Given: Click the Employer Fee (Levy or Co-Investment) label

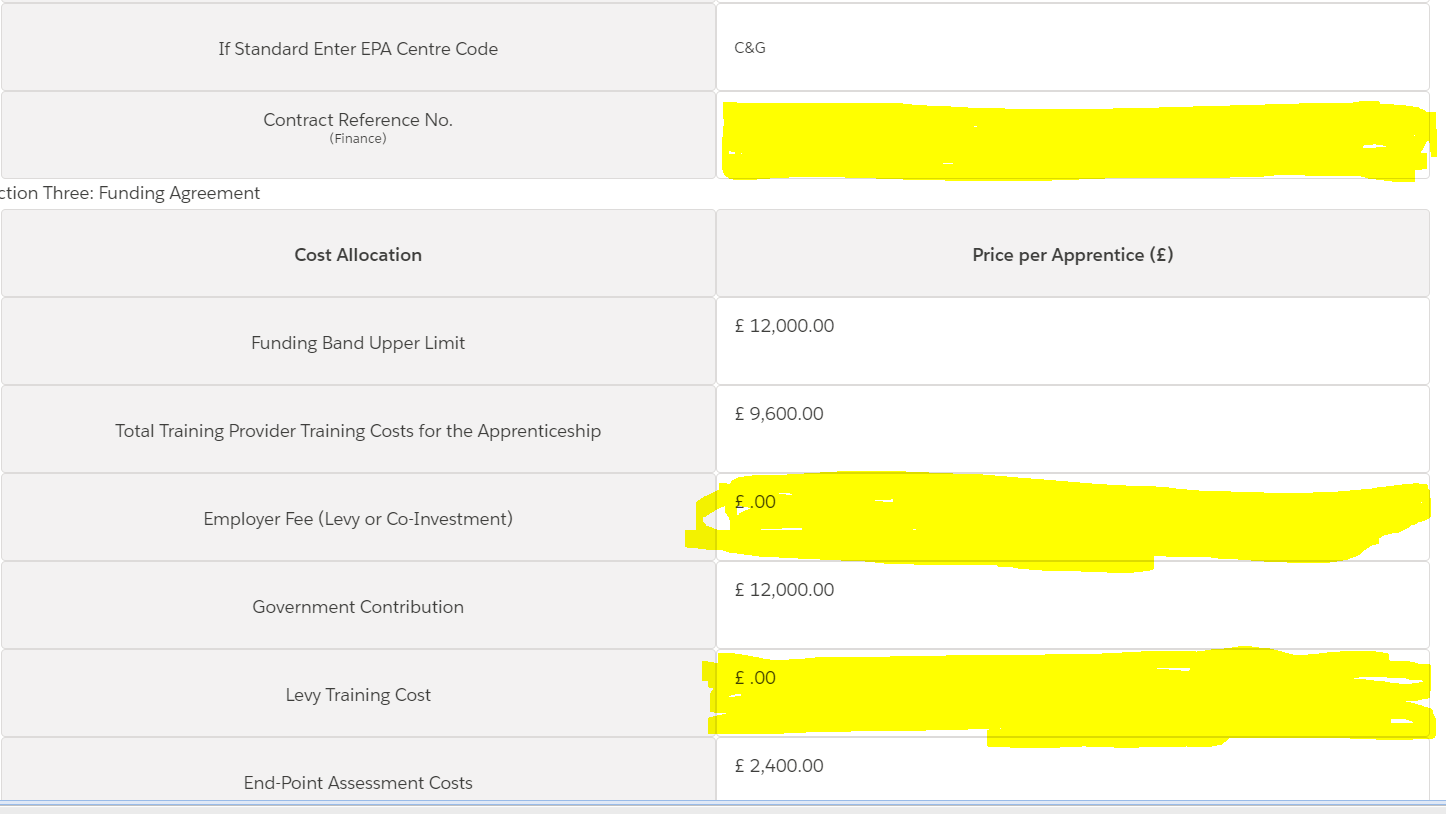Looking at the screenshot, I should coord(358,519).
